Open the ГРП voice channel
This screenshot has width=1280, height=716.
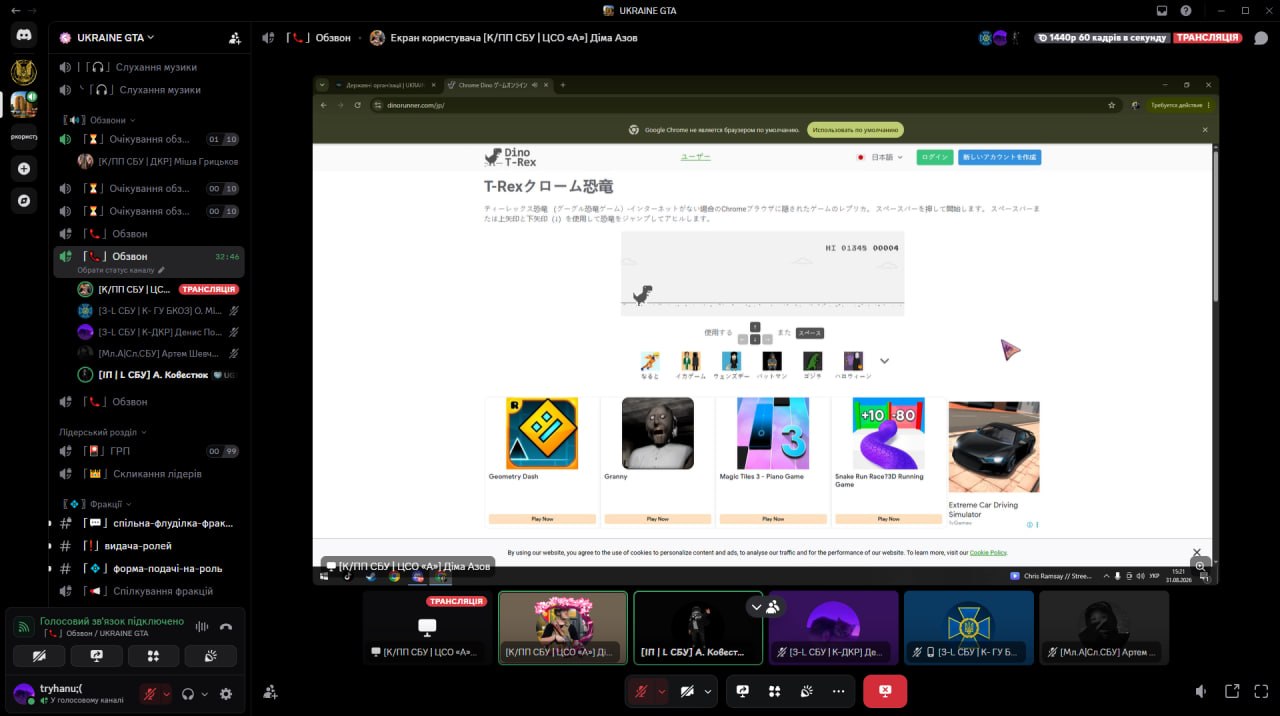(x=149, y=451)
